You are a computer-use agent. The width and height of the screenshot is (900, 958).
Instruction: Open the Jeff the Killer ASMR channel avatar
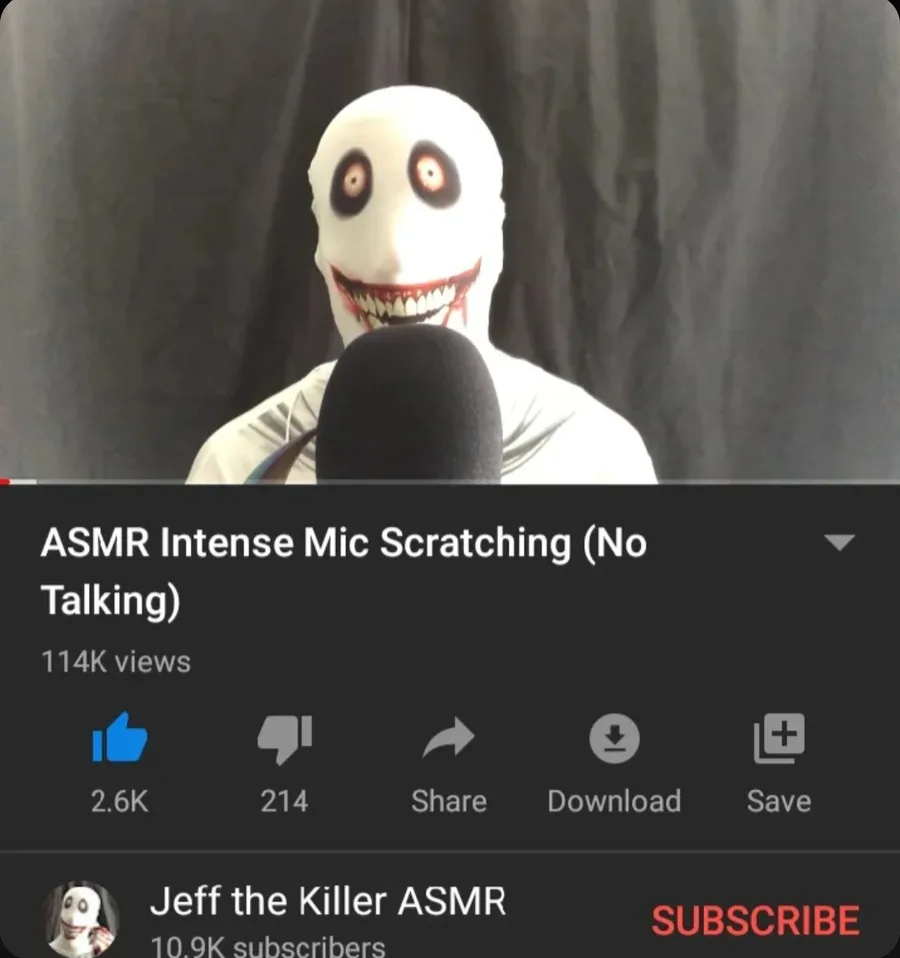tap(81, 918)
